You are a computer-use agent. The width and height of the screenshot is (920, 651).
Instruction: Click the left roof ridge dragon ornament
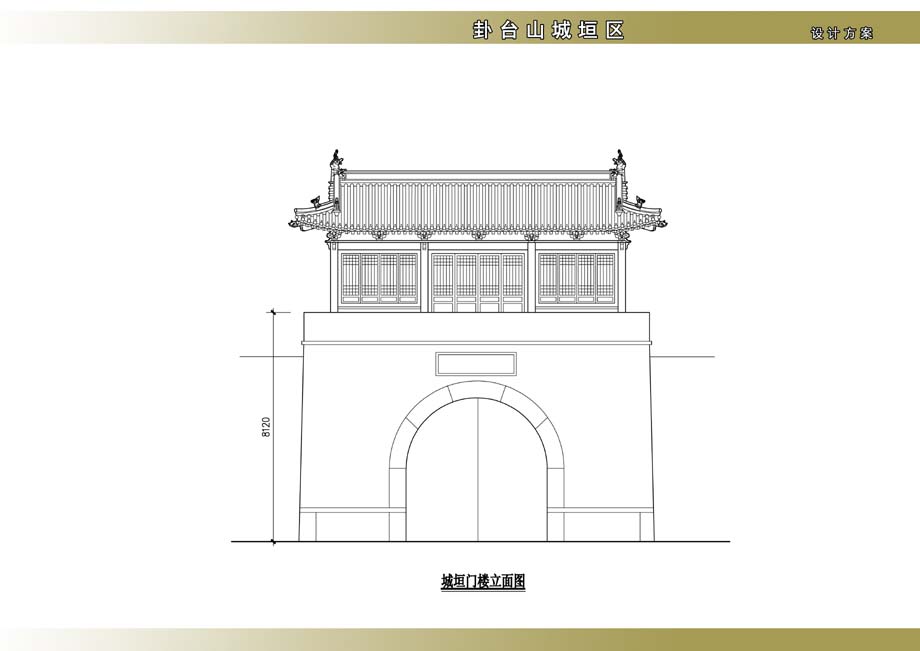(337, 160)
